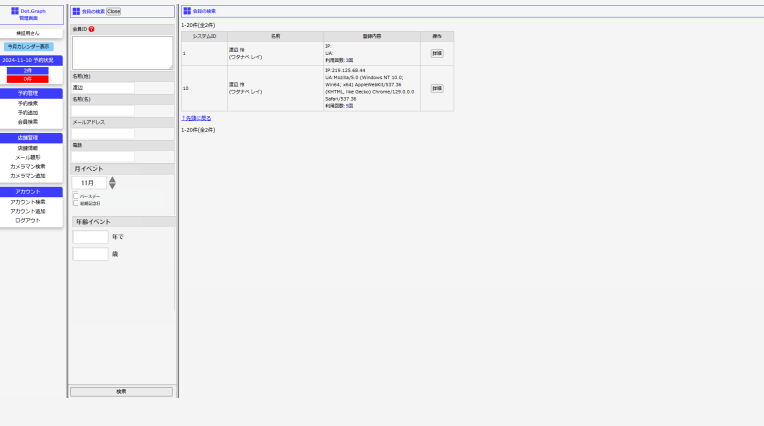Open 詳細 for system ID 1
Image resolution: width=764 pixels, height=426 pixels.
[x=437, y=53]
